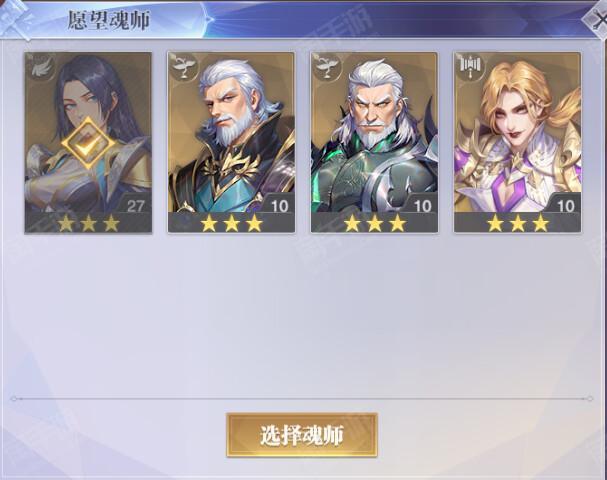Click the hammer icon on blonde character card

[x=469, y=67]
